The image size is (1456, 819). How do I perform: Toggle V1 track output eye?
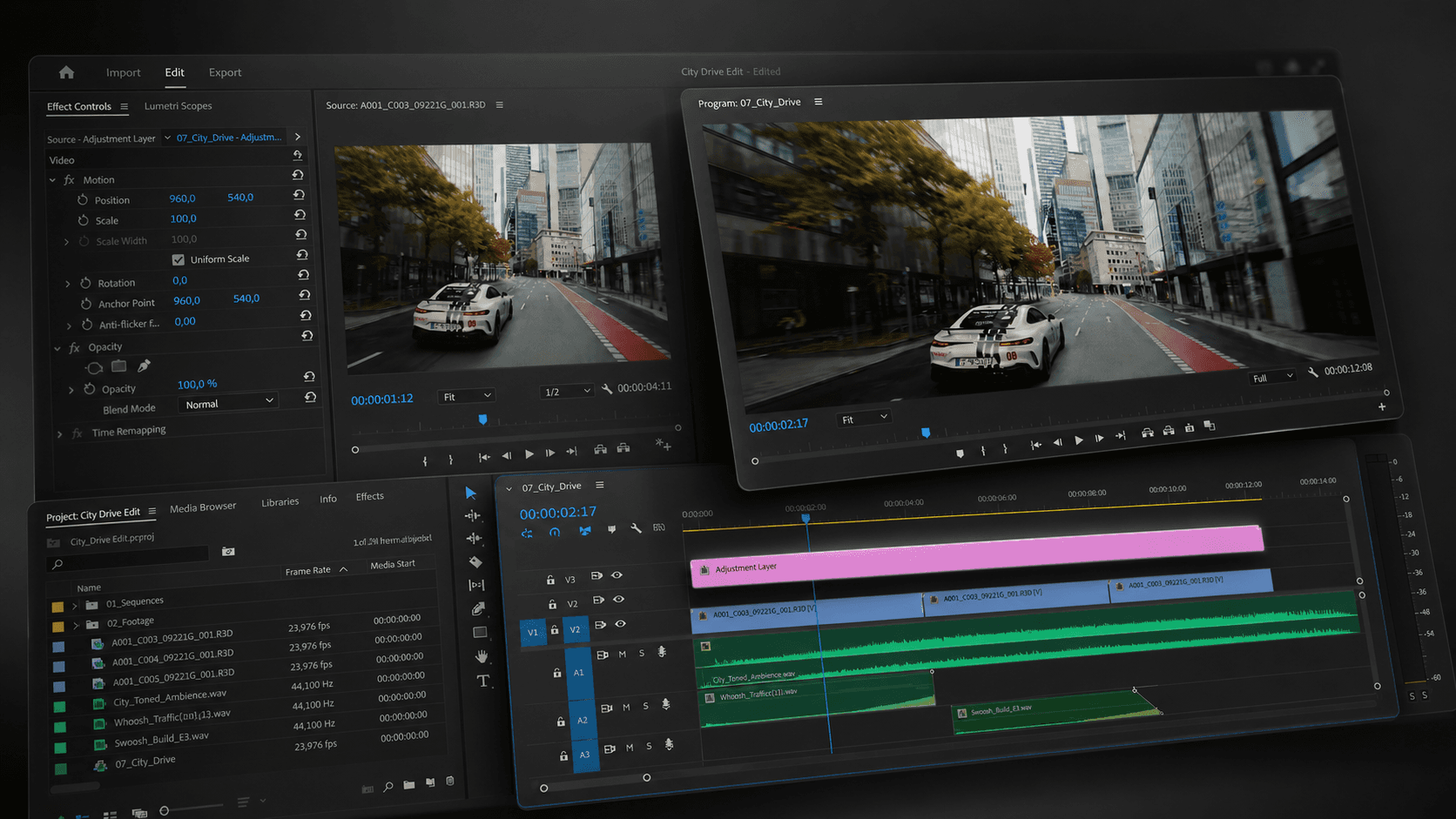[620, 624]
